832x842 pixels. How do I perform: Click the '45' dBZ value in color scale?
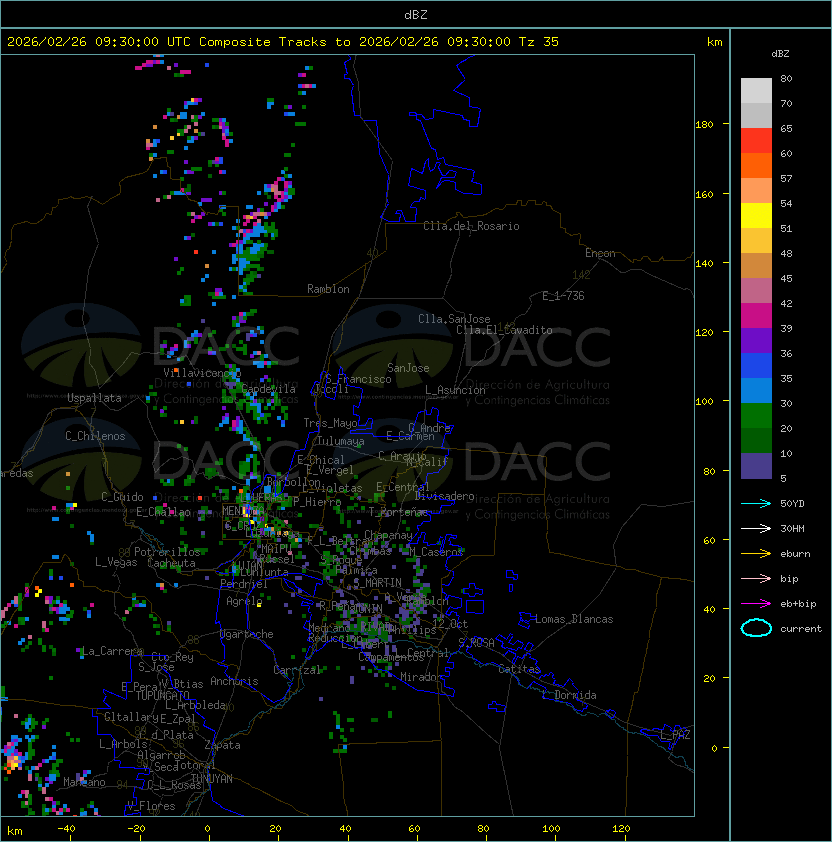click(x=786, y=279)
